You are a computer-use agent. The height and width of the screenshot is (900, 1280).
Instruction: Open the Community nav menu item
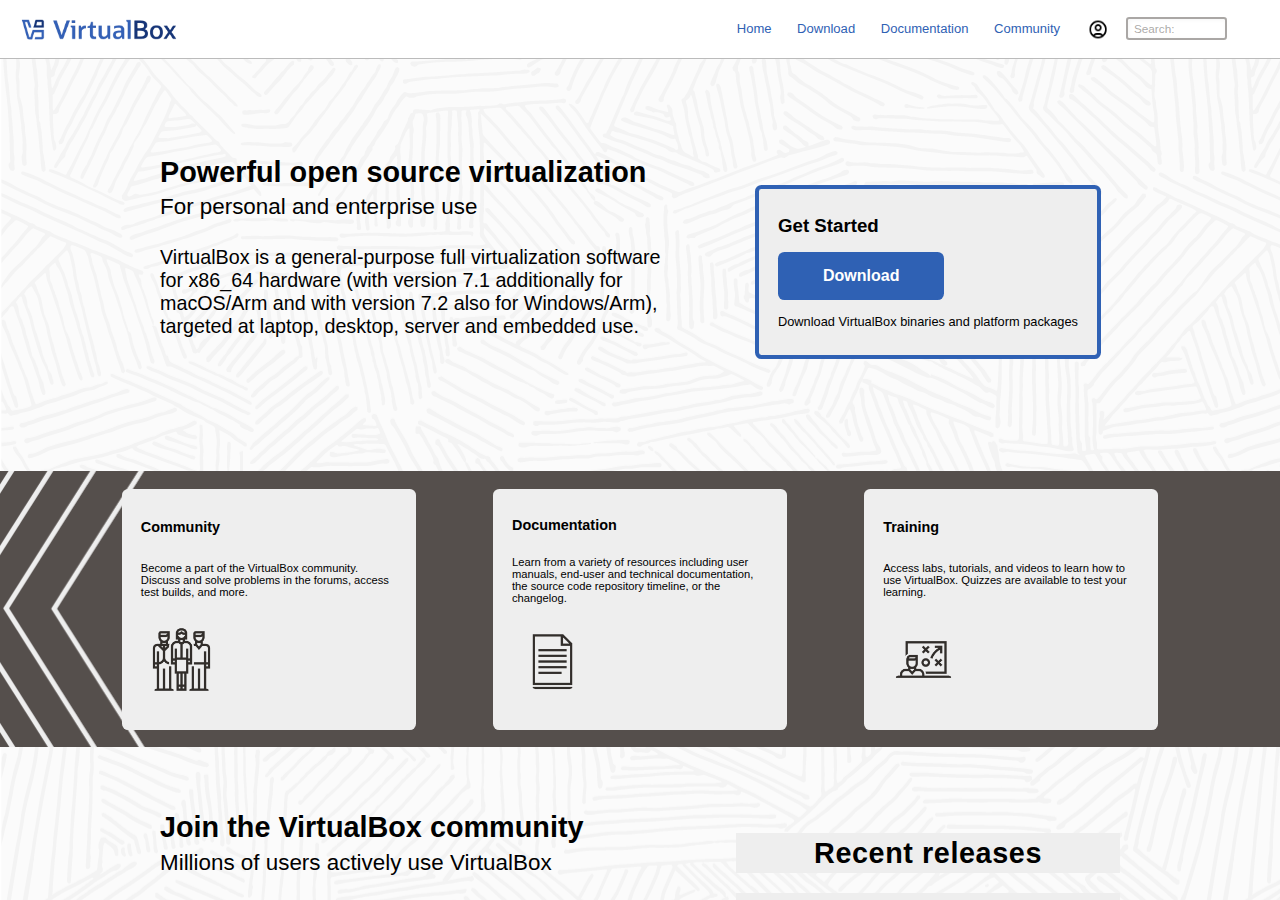point(1027,29)
